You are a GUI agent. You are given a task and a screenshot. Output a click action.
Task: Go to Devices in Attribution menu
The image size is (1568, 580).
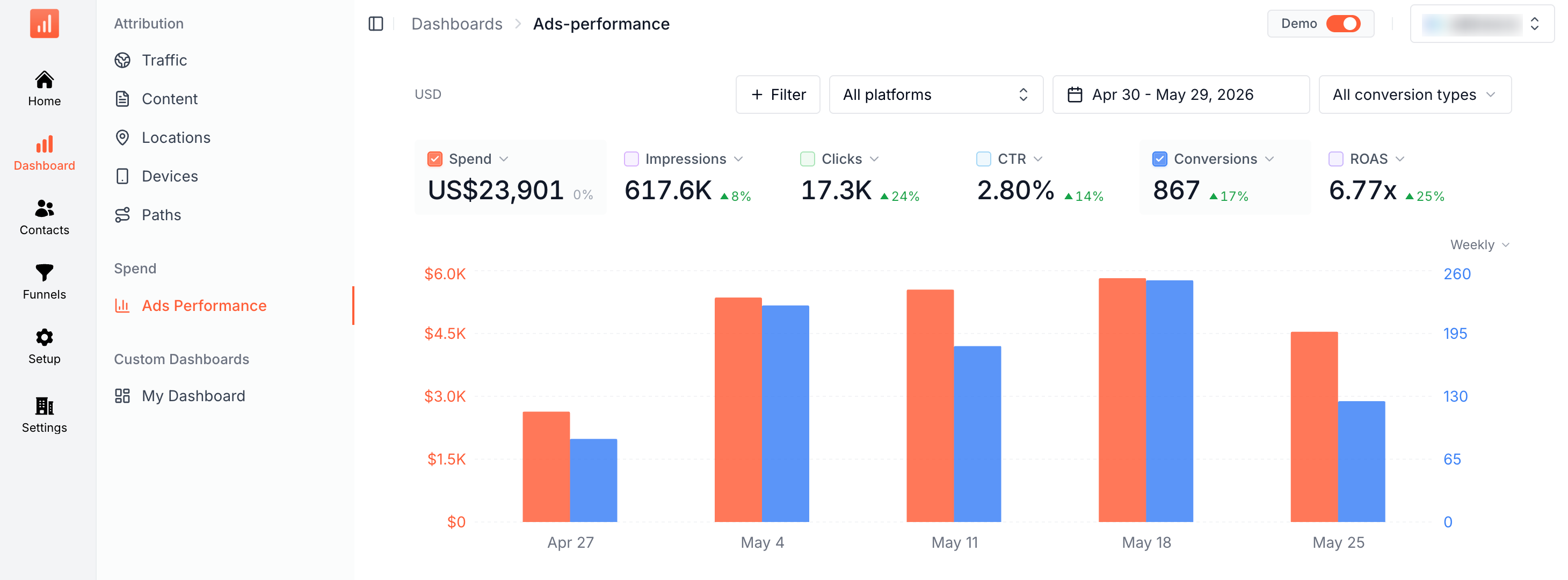point(170,176)
